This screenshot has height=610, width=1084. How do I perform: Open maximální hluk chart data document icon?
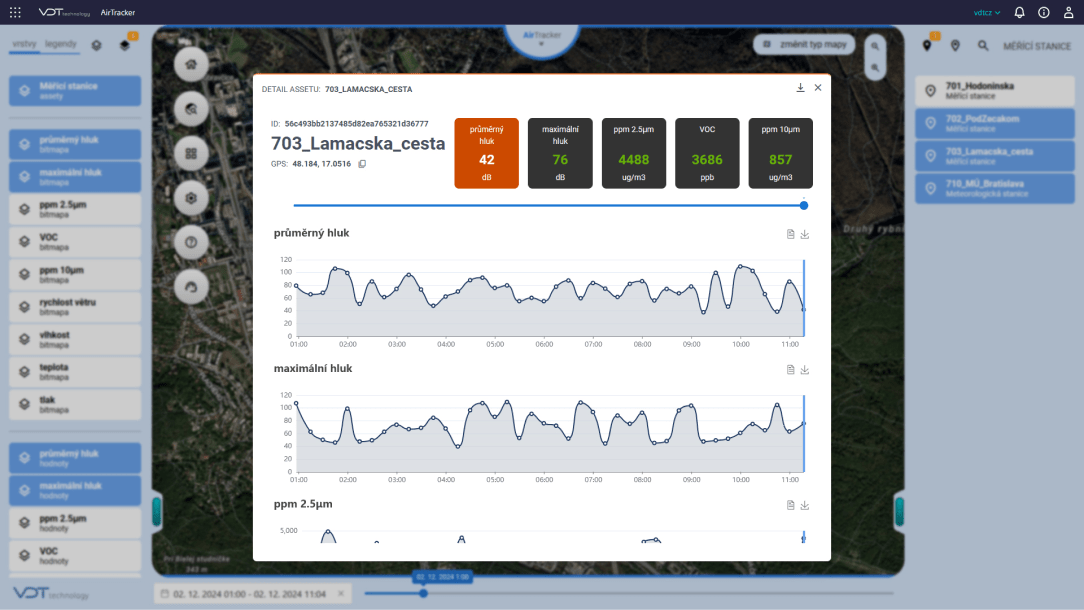pyautogui.click(x=790, y=370)
